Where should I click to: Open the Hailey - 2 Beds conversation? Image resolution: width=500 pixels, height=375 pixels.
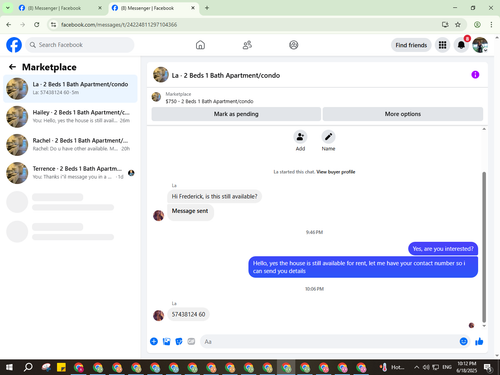pos(70,116)
